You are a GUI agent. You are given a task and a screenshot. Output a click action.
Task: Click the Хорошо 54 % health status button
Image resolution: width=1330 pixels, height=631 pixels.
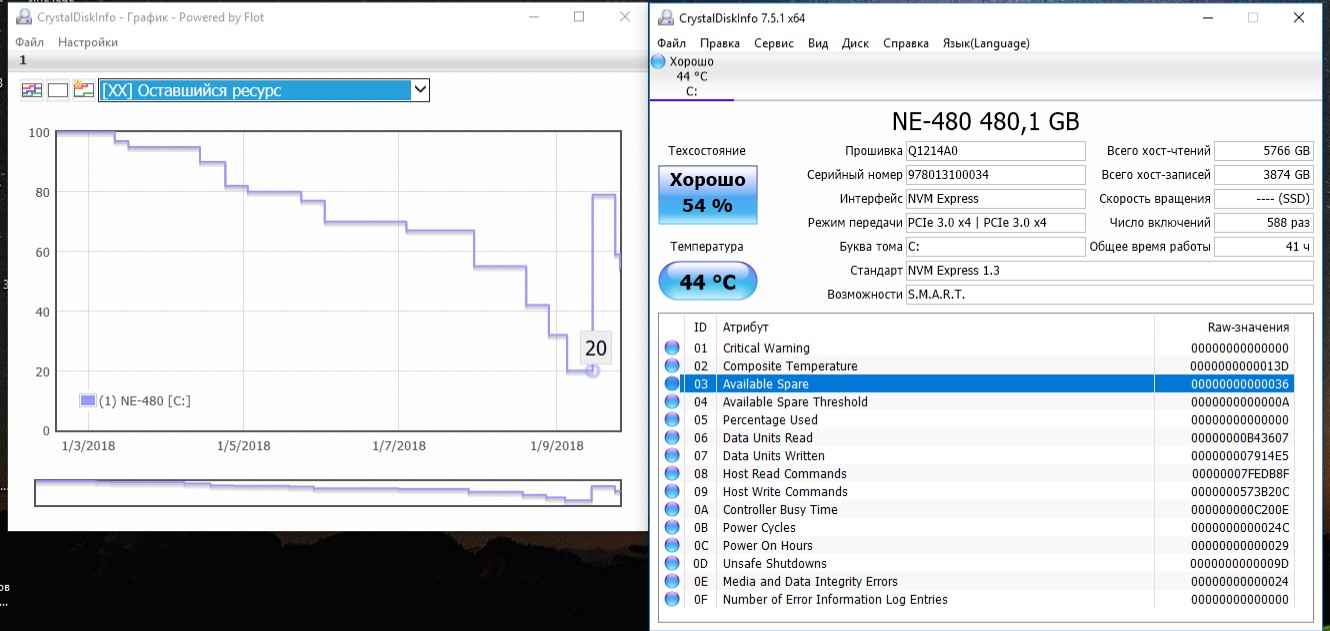[707, 194]
